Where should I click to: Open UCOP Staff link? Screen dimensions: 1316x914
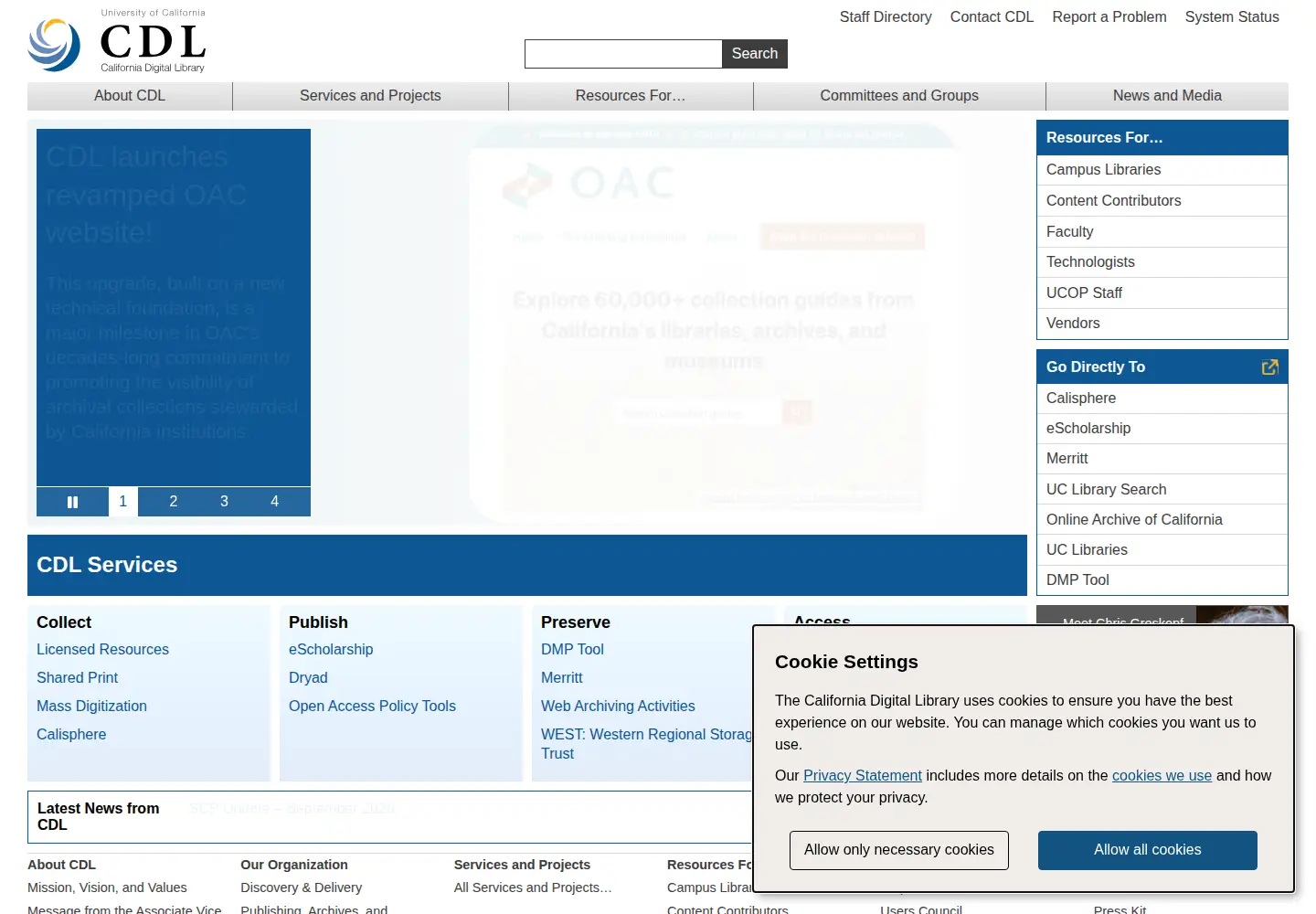[1162, 293]
